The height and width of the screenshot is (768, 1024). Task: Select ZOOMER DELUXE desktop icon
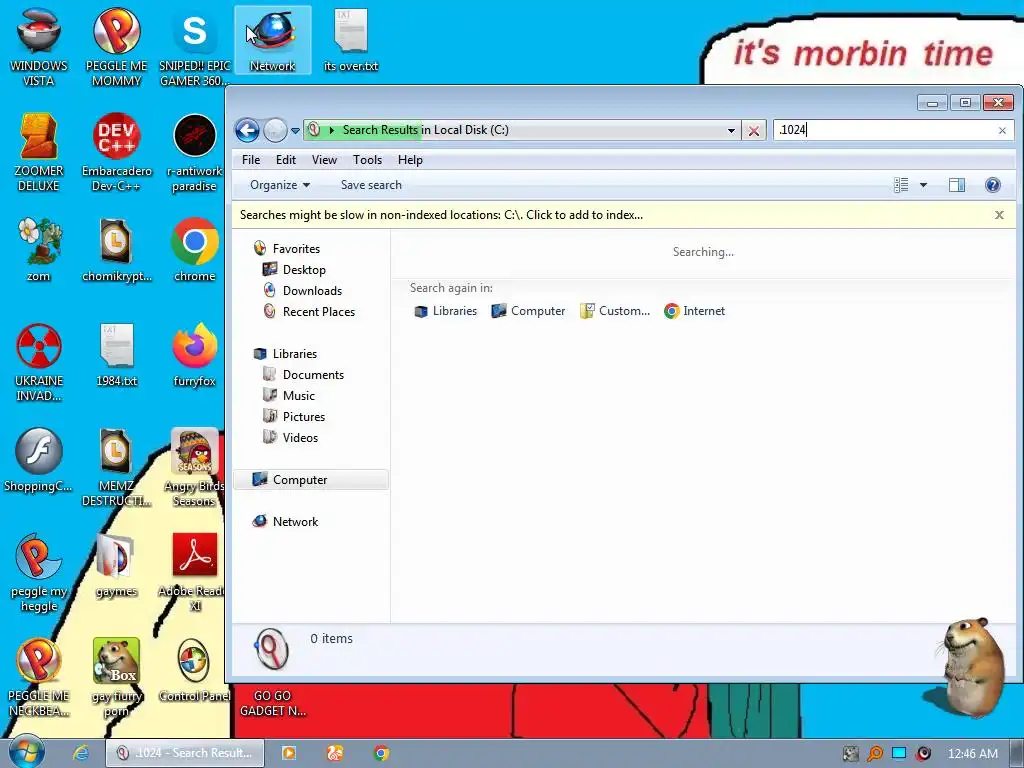[x=39, y=153]
